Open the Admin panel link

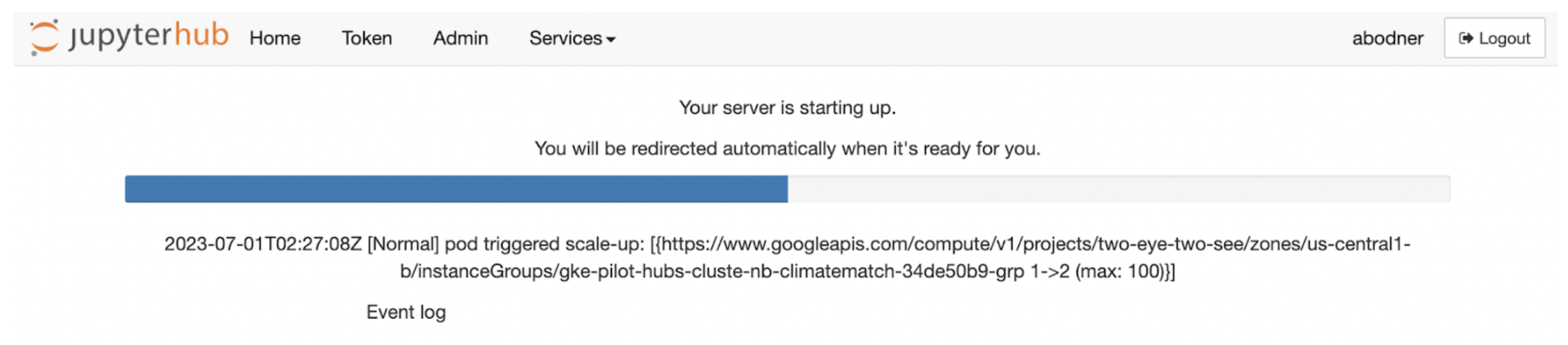pos(460,38)
